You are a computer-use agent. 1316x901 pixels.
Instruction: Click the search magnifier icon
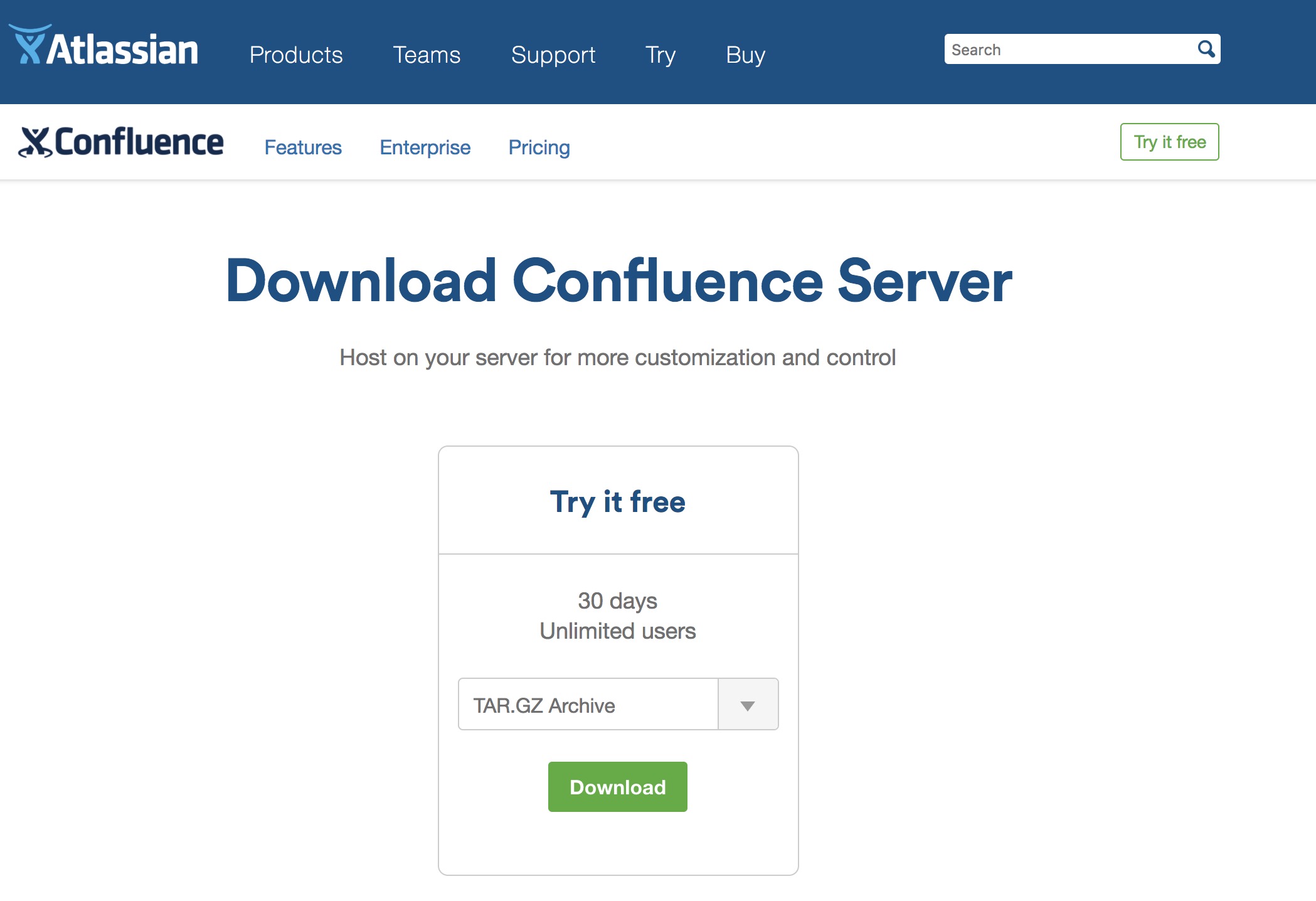(x=1206, y=49)
